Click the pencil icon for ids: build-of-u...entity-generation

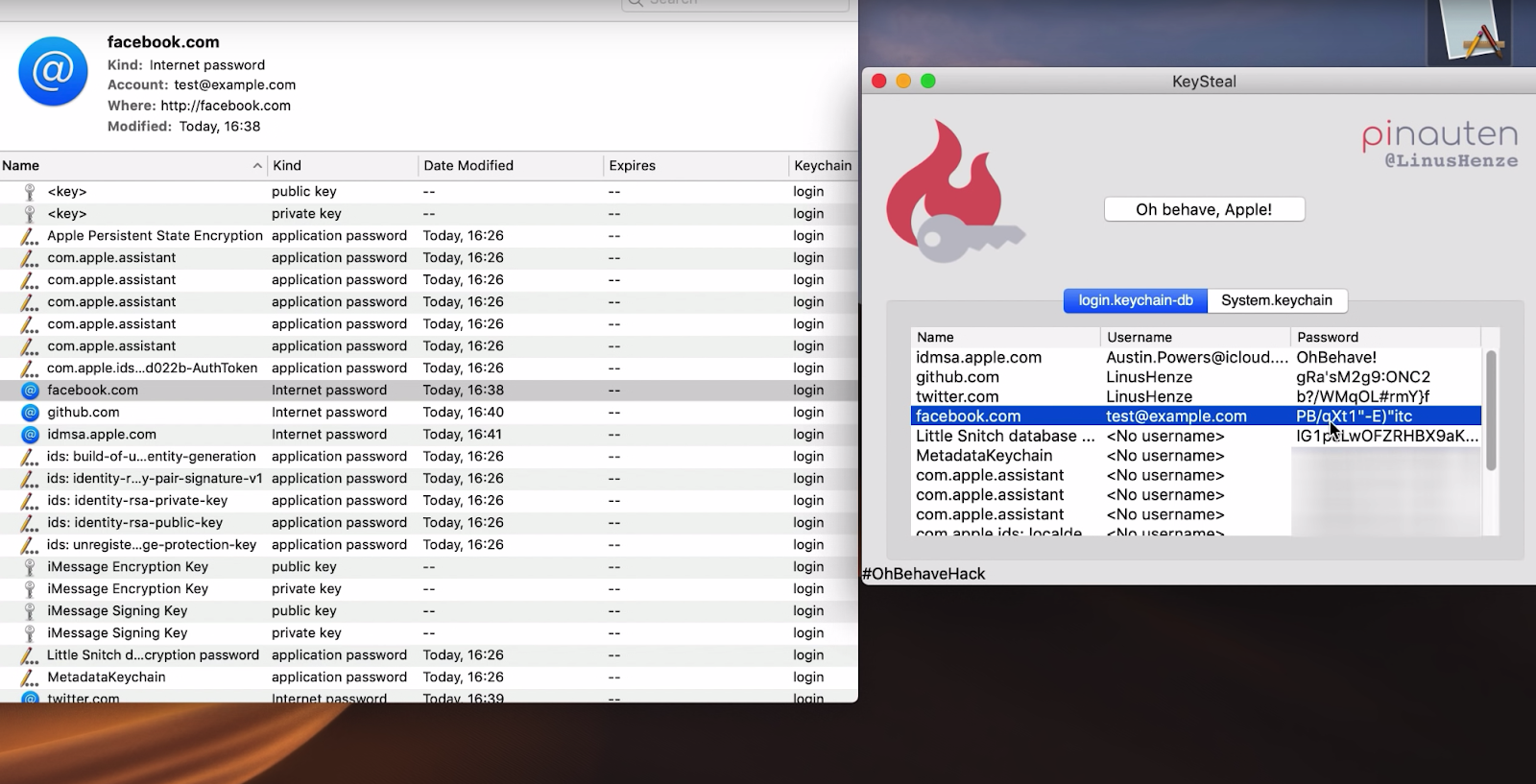coord(30,457)
